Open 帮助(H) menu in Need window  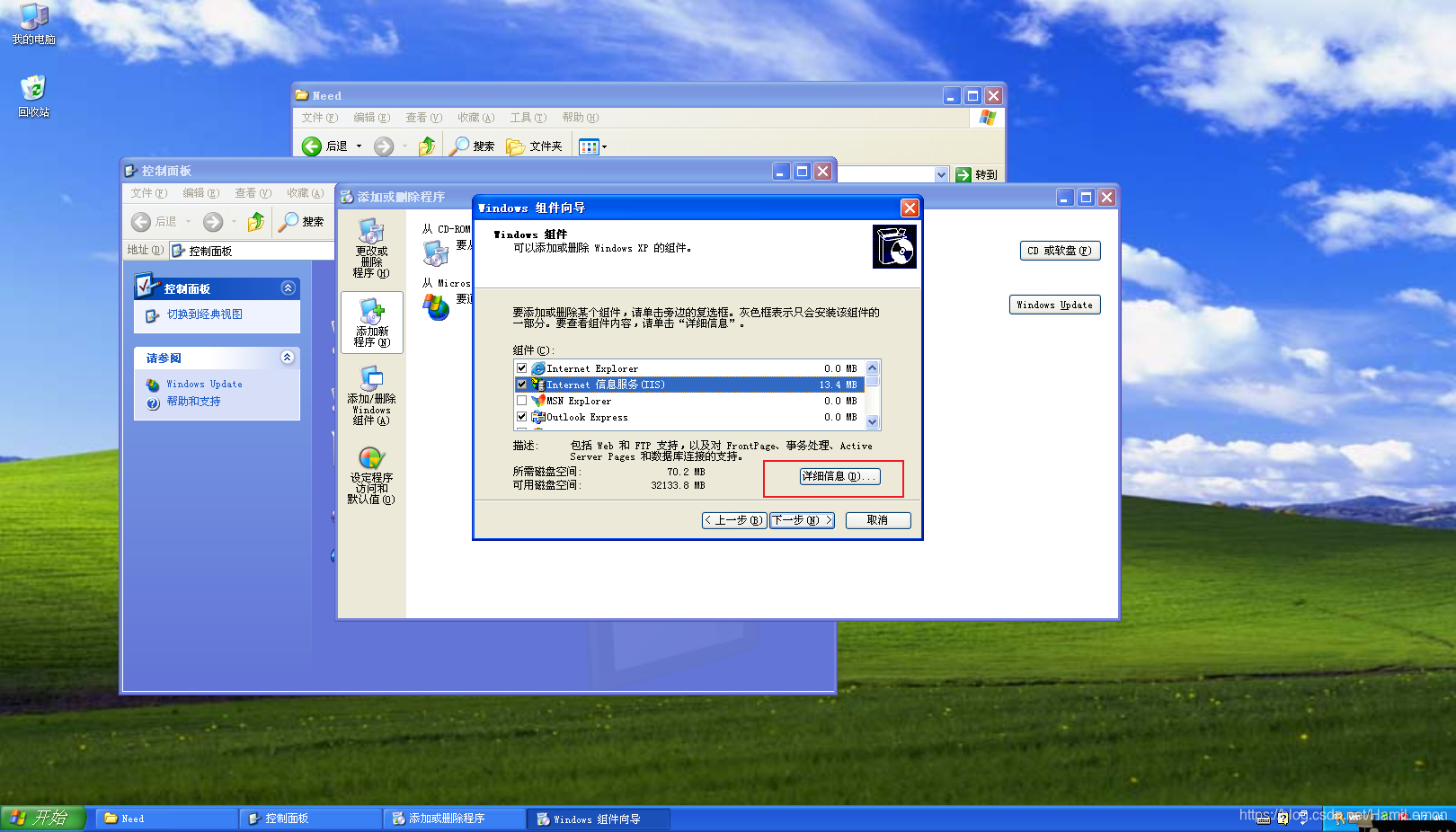(x=581, y=118)
